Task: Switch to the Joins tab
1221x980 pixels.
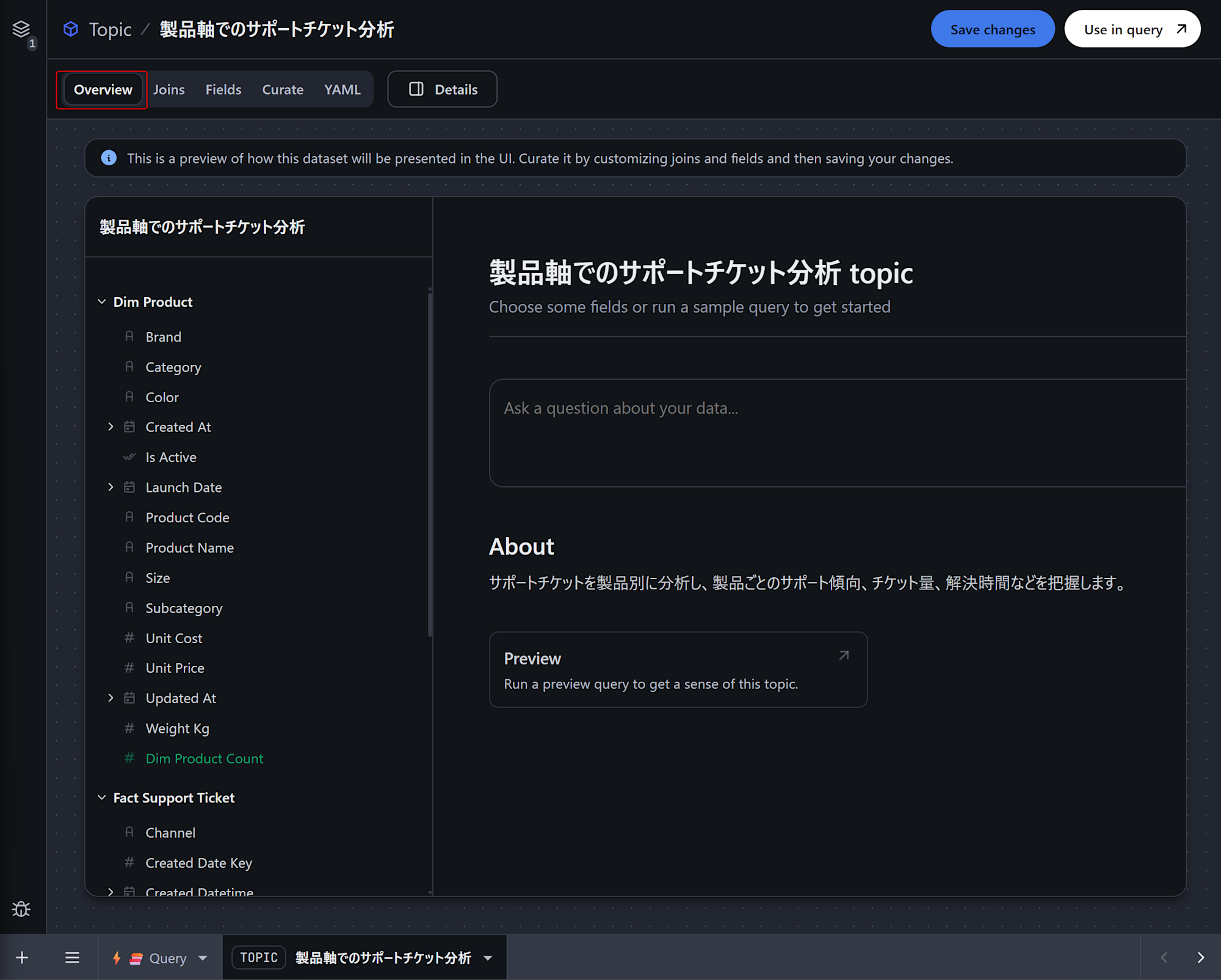Action: click(168, 90)
